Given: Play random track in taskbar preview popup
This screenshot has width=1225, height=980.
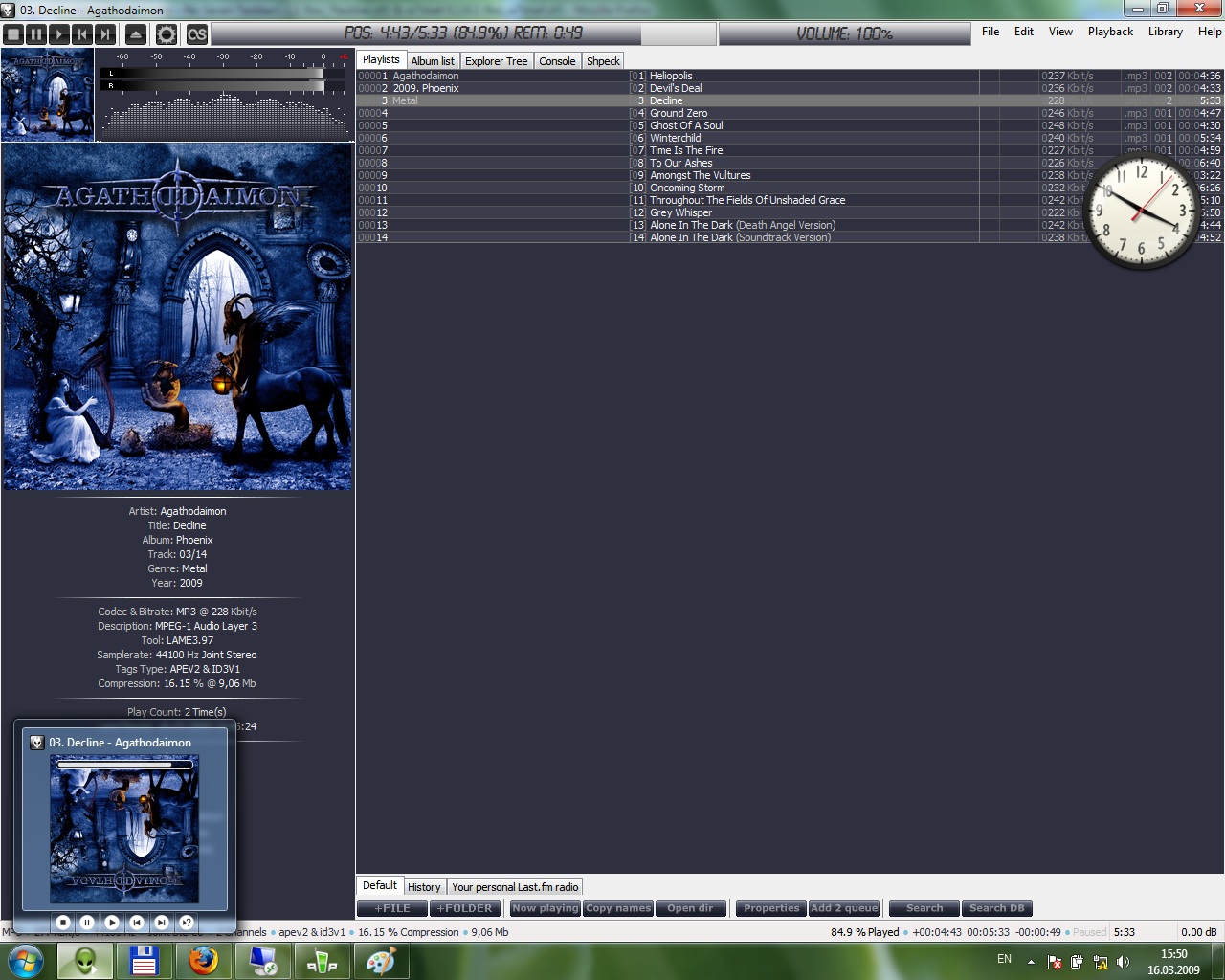Looking at the screenshot, I should (x=187, y=923).
